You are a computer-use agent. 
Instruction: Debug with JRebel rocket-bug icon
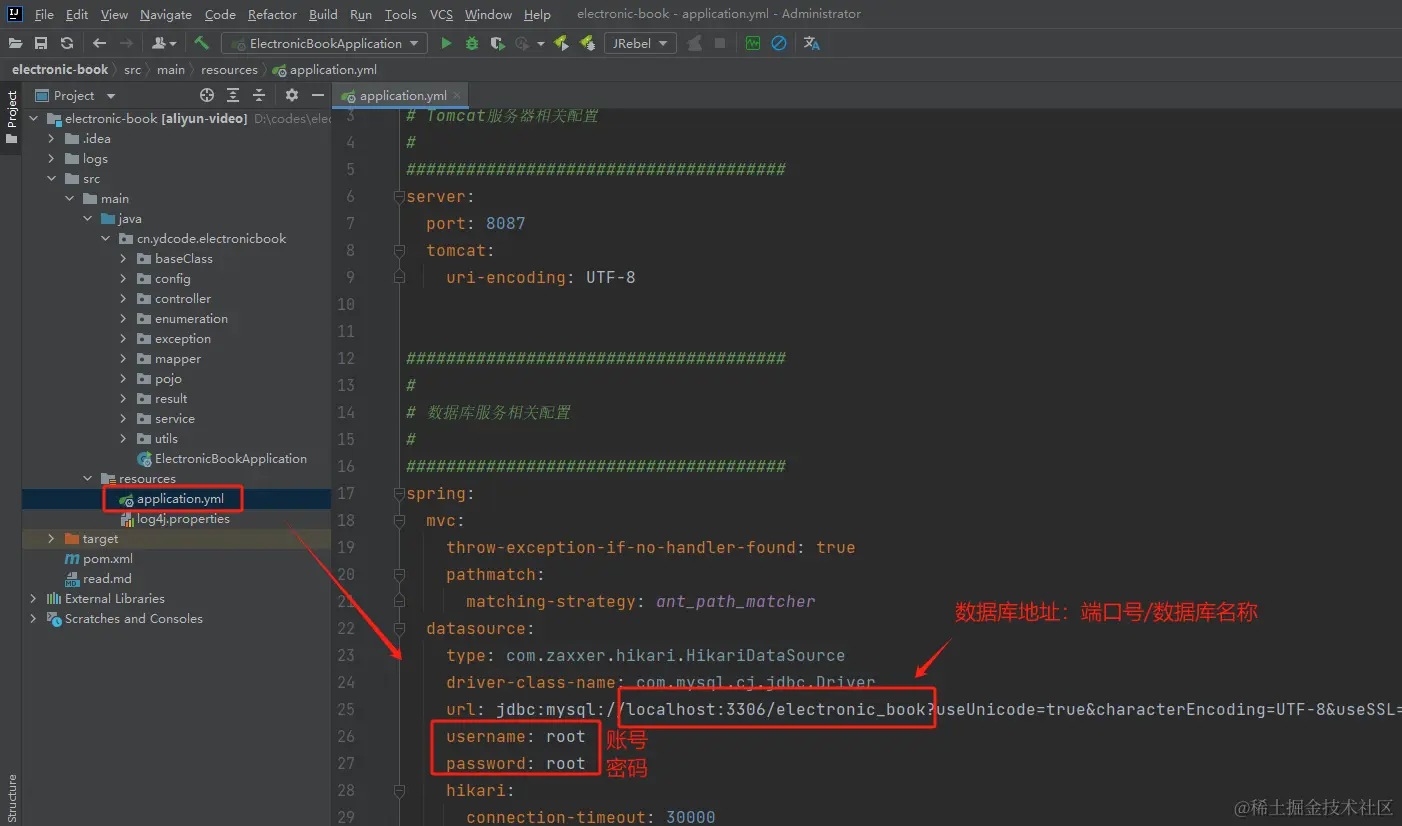pyautogui.click(x=587, y=43)
